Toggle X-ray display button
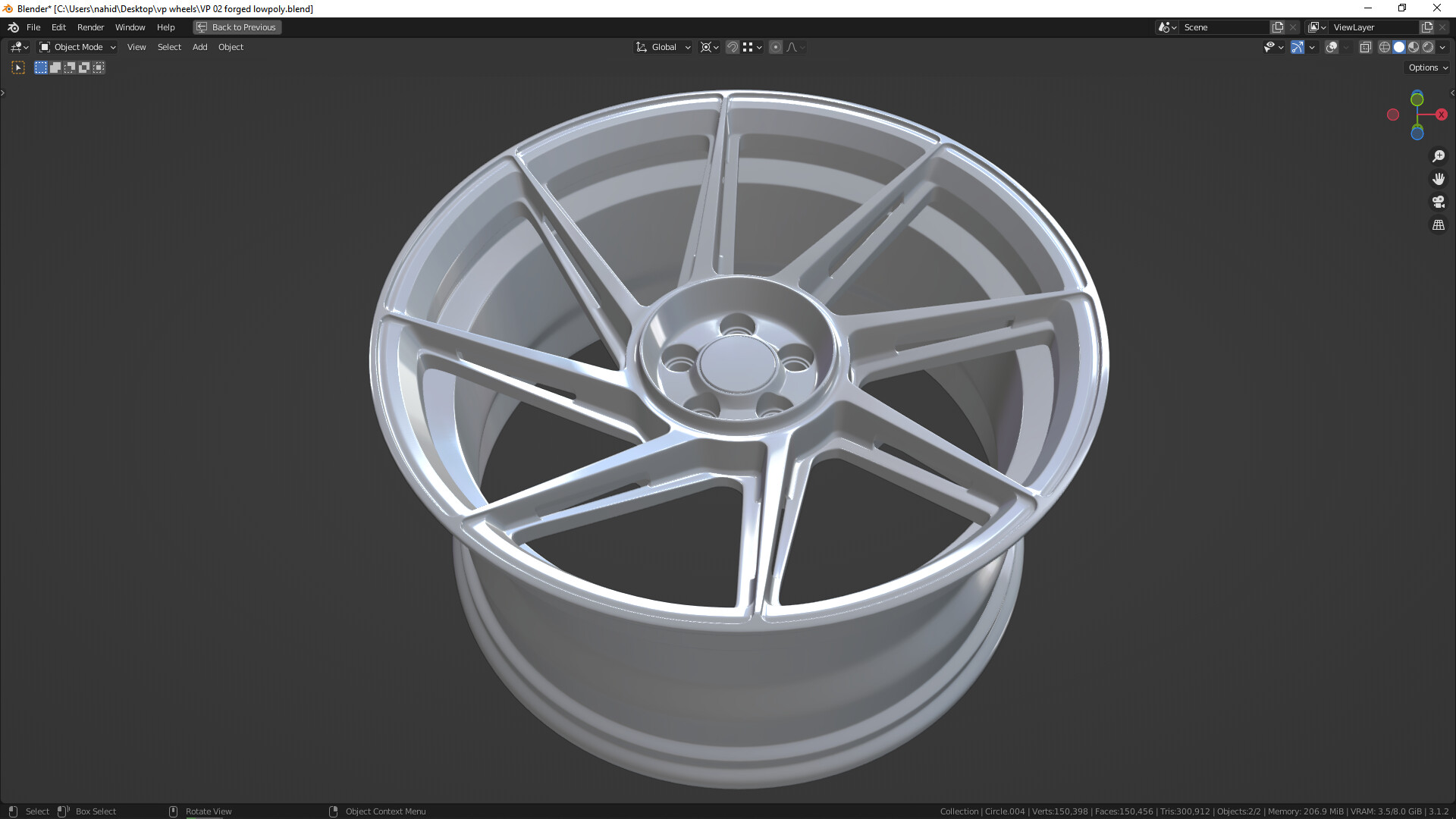This screenshot has height=819, width=1456. pyautogui.click(x=1365, y=47)
